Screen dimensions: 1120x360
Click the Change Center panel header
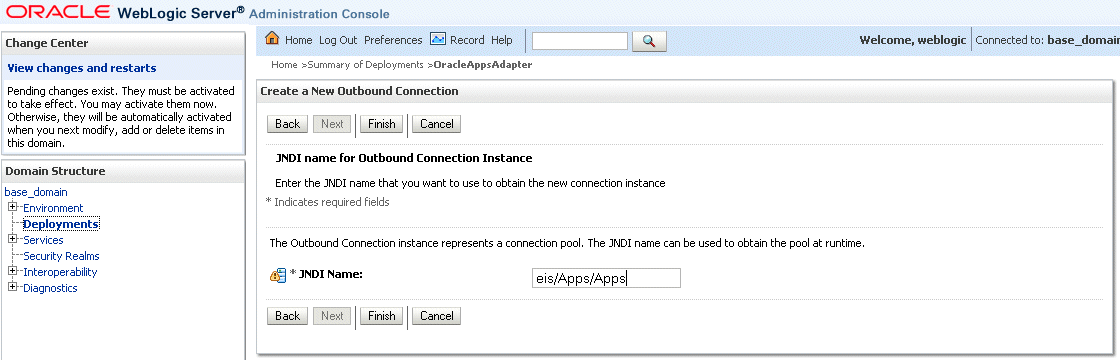click(x=123, y=43)
